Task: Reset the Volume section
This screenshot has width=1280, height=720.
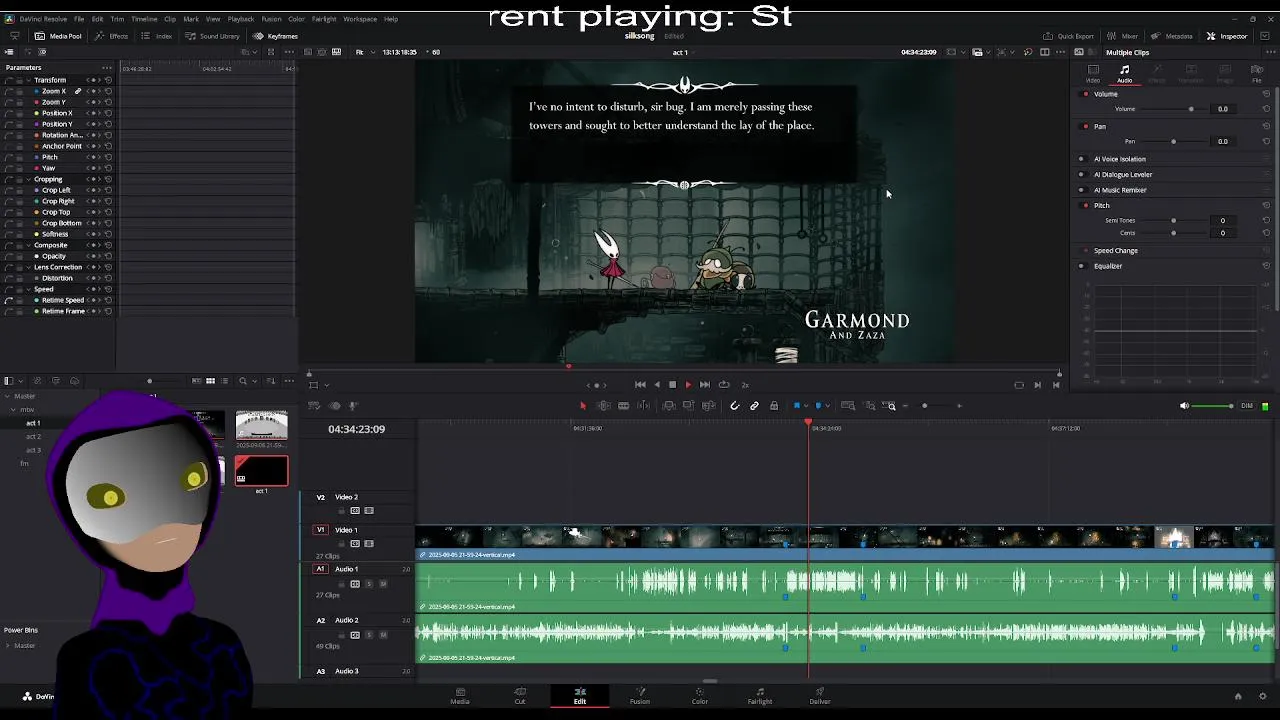Action: point(1266,94)
